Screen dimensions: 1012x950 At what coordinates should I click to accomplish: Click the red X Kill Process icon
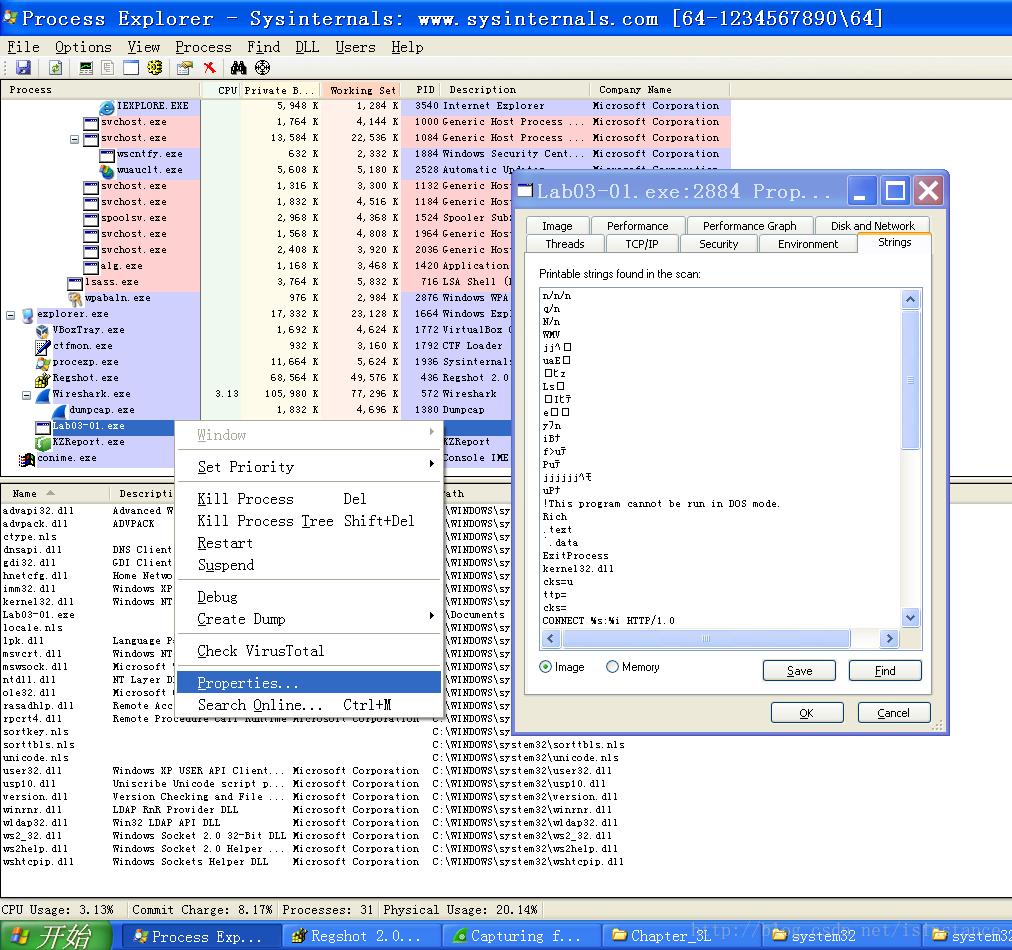pyautogui.click(x=210, y=68)
